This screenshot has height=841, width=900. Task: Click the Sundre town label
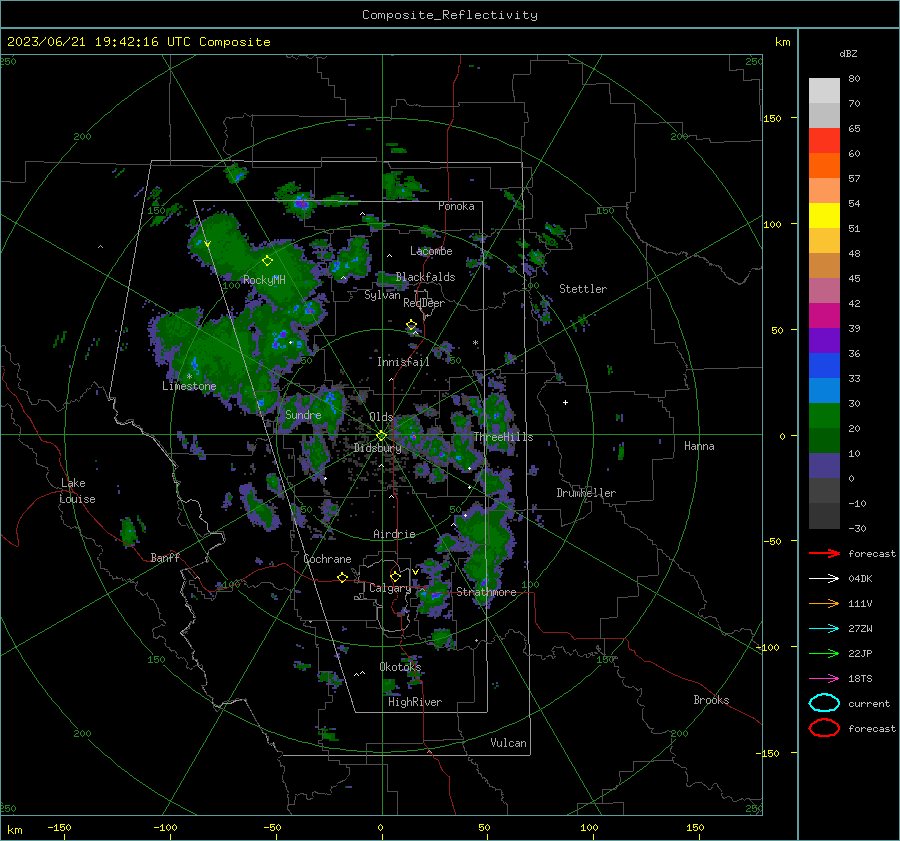(303, 415)
